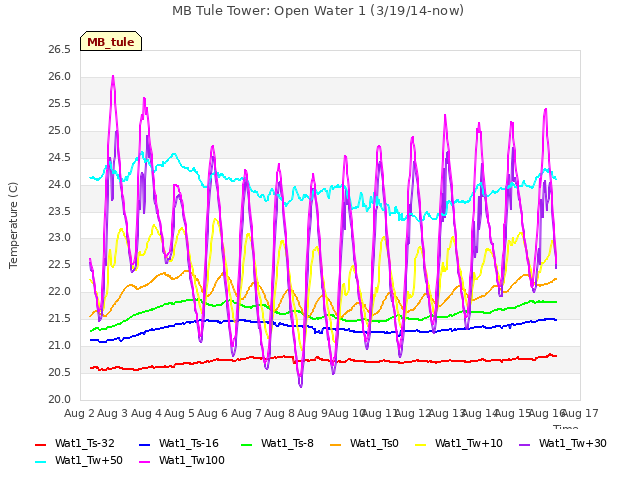Click the 22.5 y-axis tick label
Viewport: 640px width, 480px height.
click(60, 265)
